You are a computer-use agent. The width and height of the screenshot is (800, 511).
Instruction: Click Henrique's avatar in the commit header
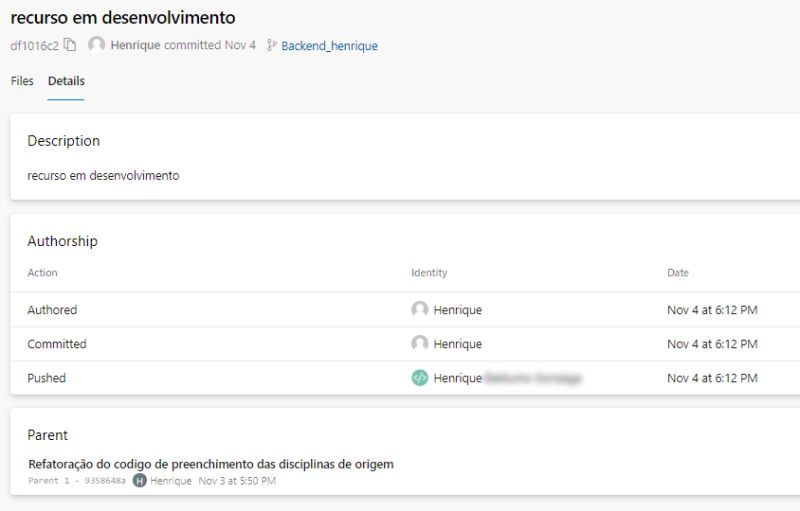[96, 45]
